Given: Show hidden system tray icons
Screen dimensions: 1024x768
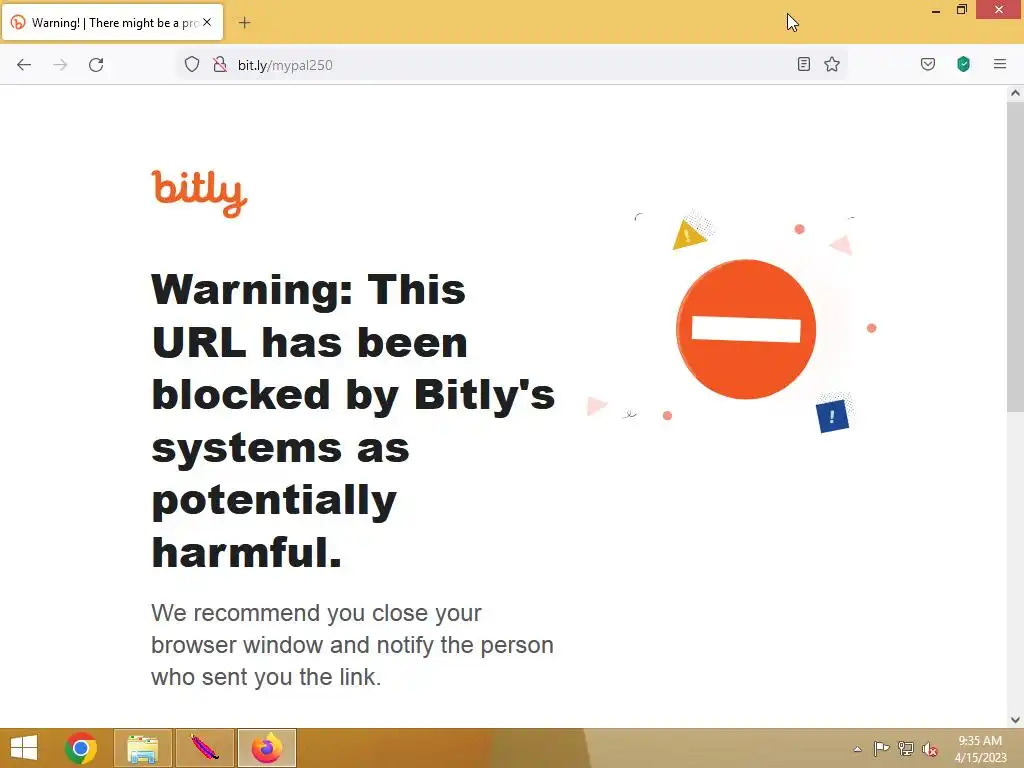Looking at the screenshot, I should click(857, 749).
